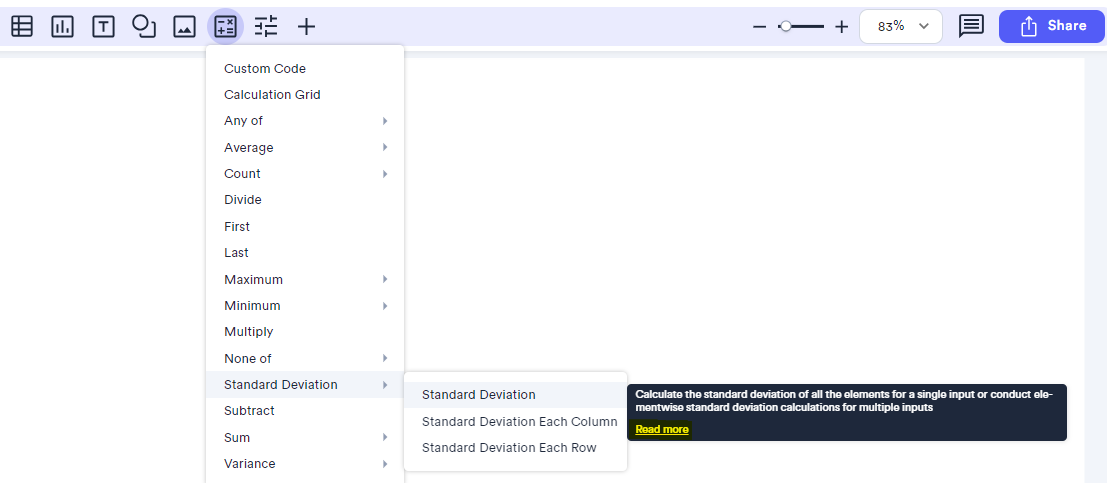Click the zoom in plus button
This screenshot has height=483, width=1107.
click(841, 27)
